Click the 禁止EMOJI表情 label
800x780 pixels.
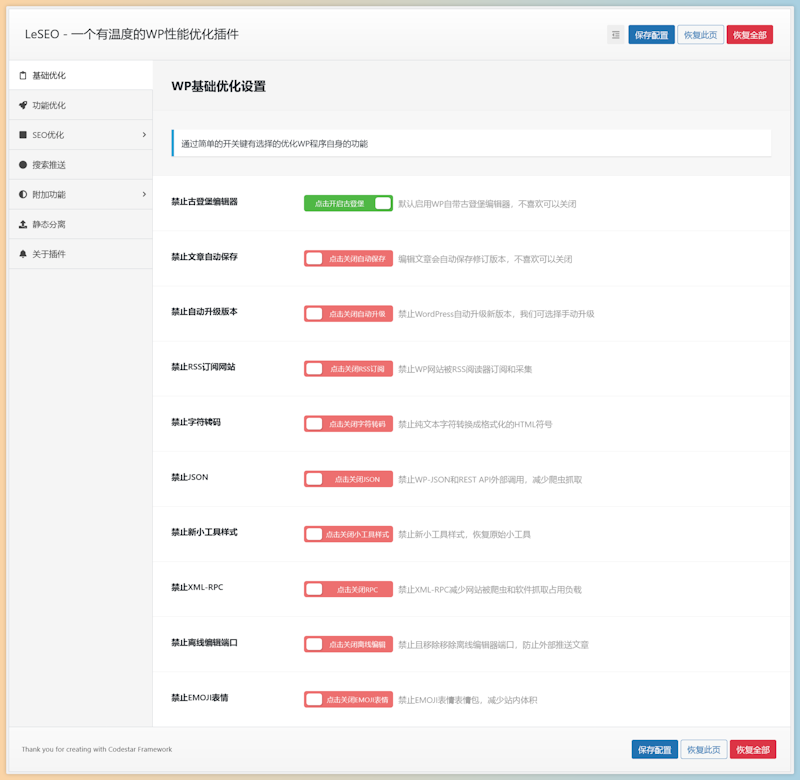click(x=199, y=697)
